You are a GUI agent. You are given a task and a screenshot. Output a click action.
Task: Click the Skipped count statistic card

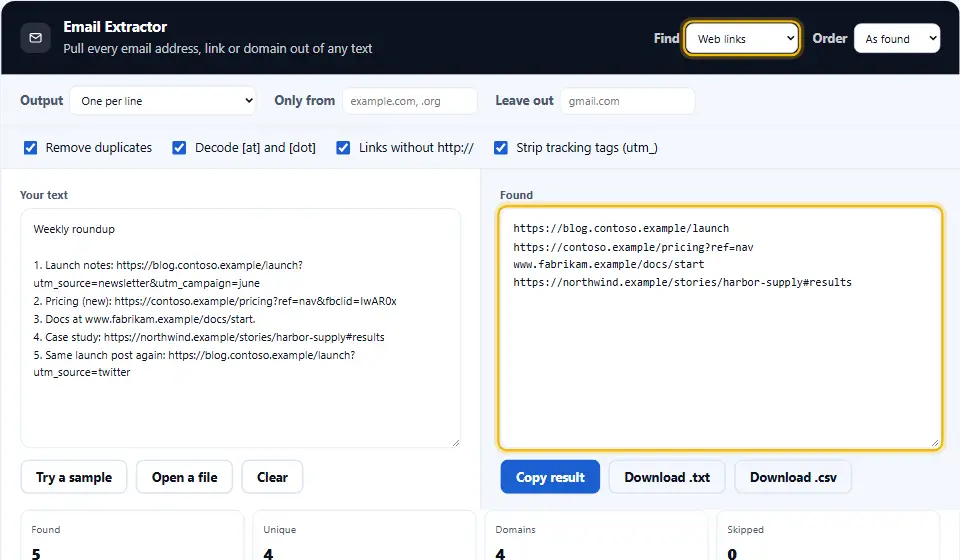click(x=828, y=536)
